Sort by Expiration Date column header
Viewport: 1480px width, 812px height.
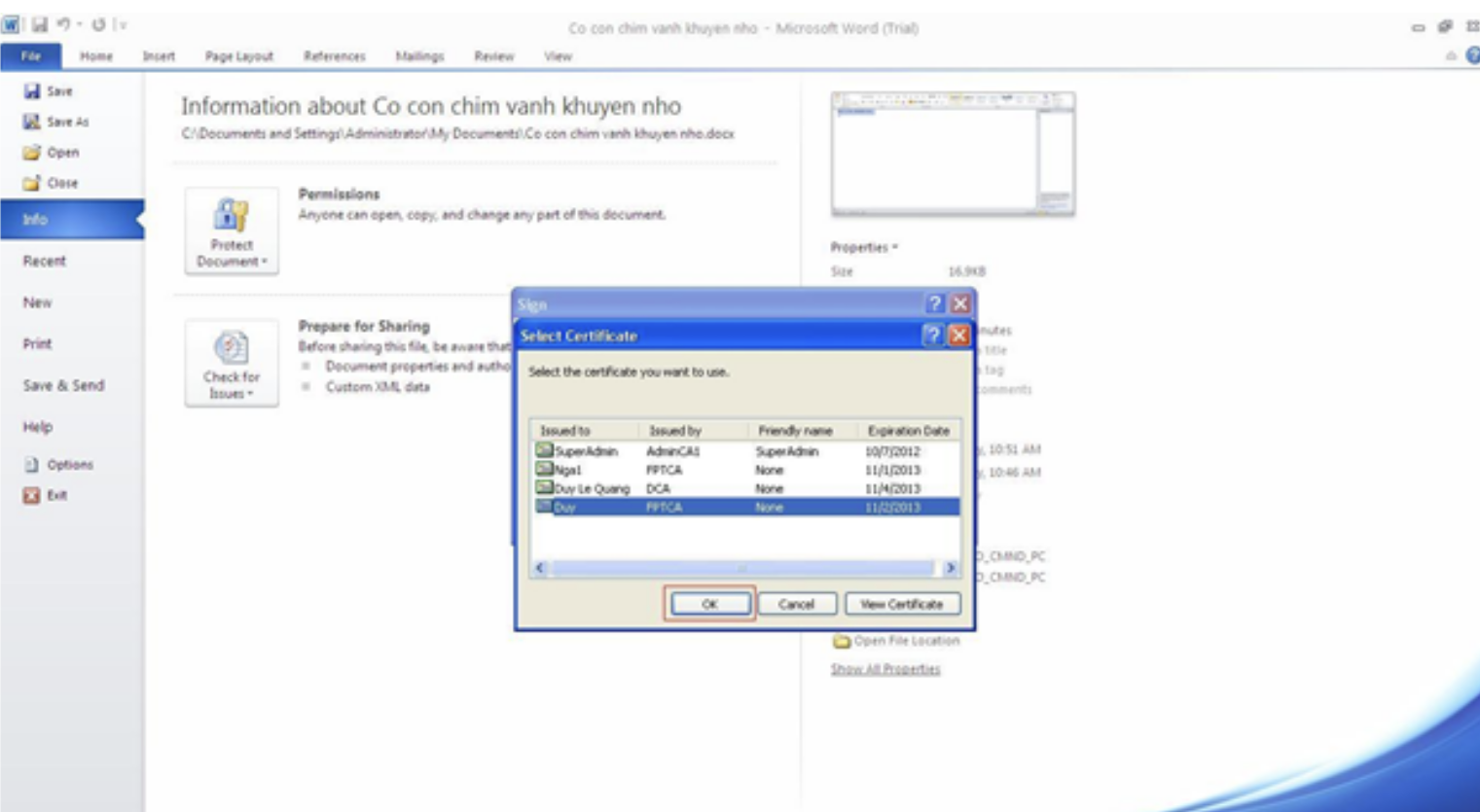pyautogui.click(x=909, y=430)
